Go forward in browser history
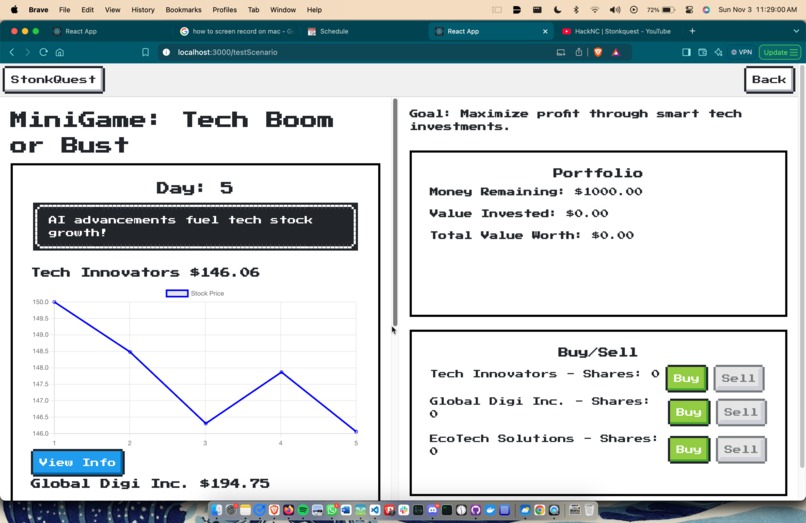806x523 pixels. coord(28,52)
